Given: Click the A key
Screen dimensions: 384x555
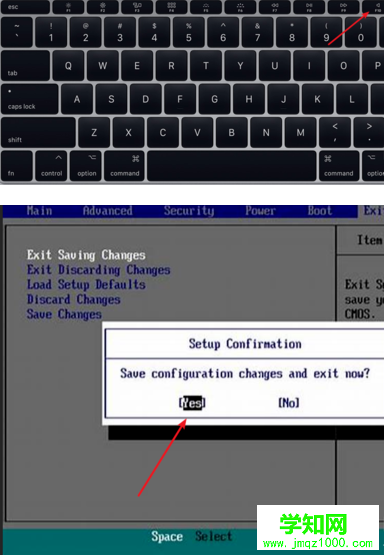Looking at the screenshot, I should 77,99.
